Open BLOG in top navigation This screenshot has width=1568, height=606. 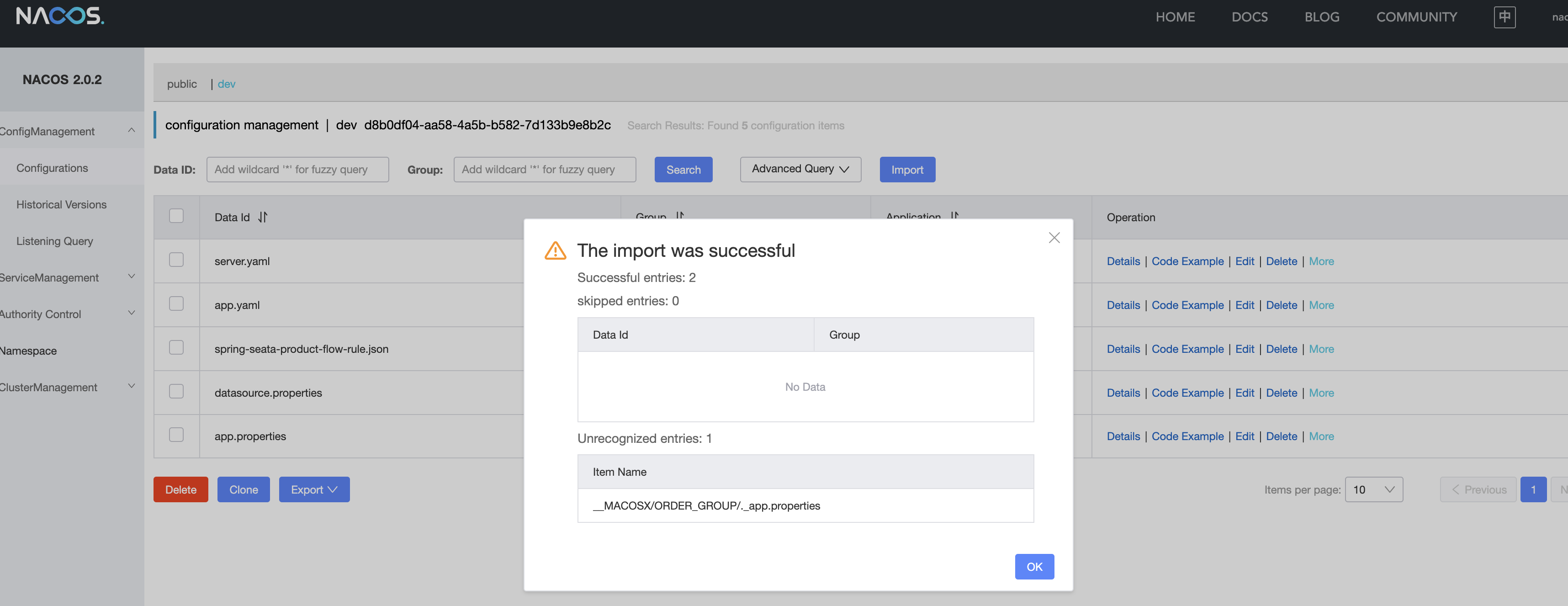(x=1321, y=17)
